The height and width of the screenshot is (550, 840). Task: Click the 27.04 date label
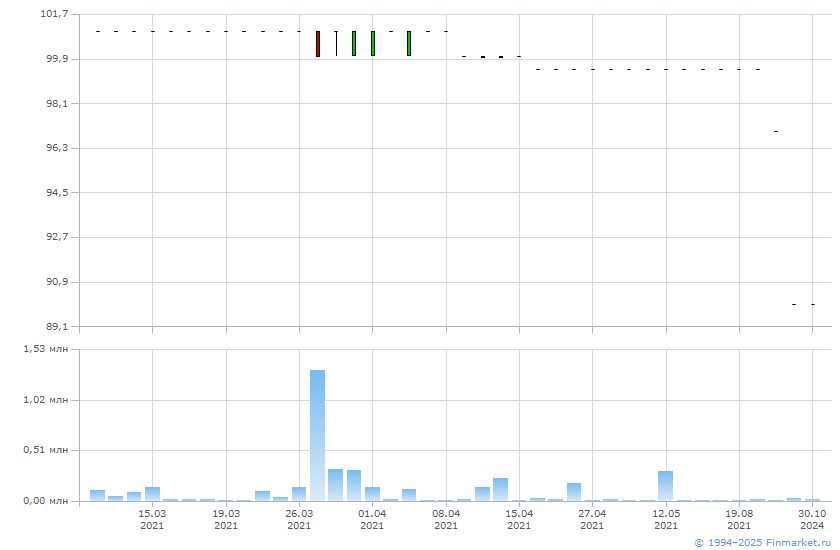[x=592, y=514]
